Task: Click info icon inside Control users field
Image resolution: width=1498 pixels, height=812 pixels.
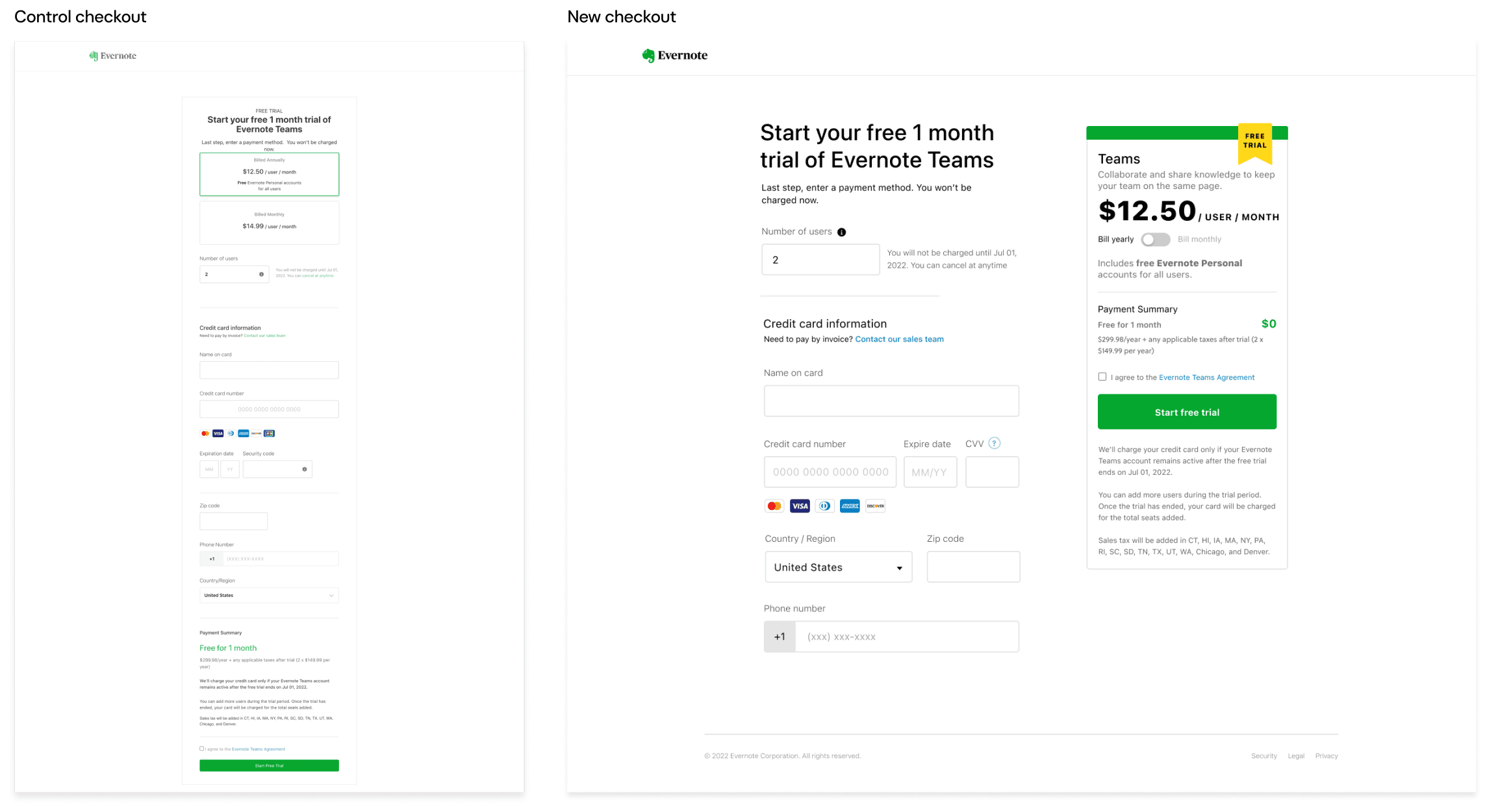Action: tap(261, 274)
